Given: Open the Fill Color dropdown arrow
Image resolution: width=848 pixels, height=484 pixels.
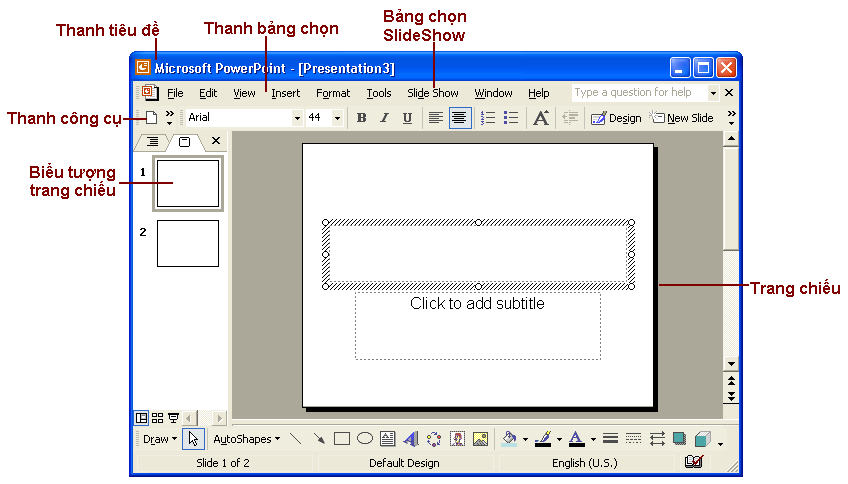Looking at the screenshot, I should [x=525, y=440].
